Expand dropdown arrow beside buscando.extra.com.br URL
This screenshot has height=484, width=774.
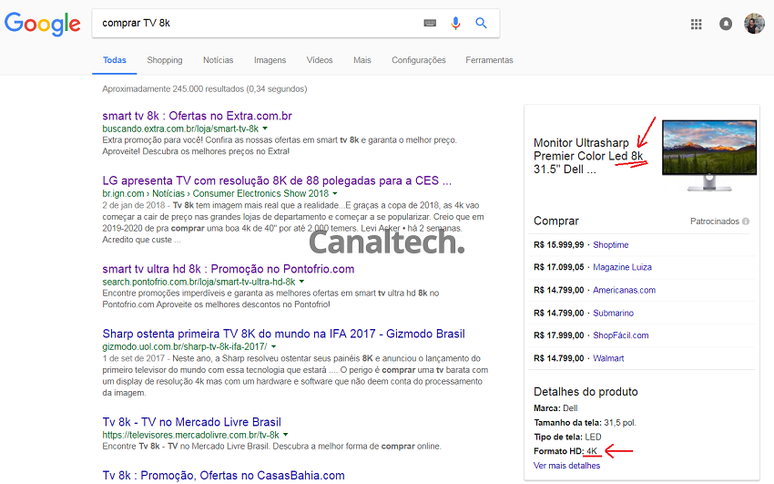pos(265,128)
